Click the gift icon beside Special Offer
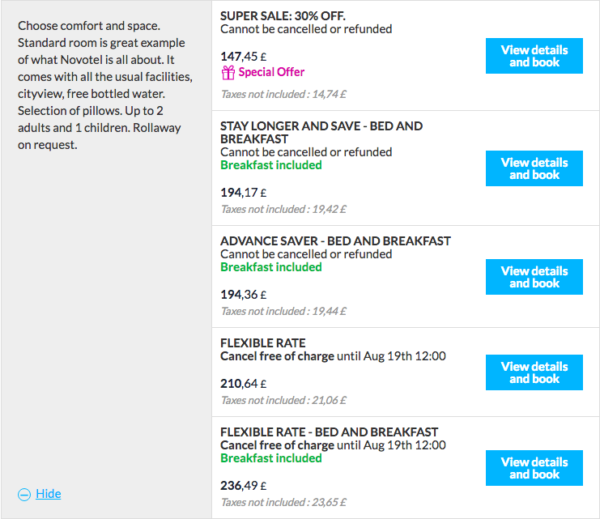The height and width of the screenshot is (519, 600). (227, 72)
